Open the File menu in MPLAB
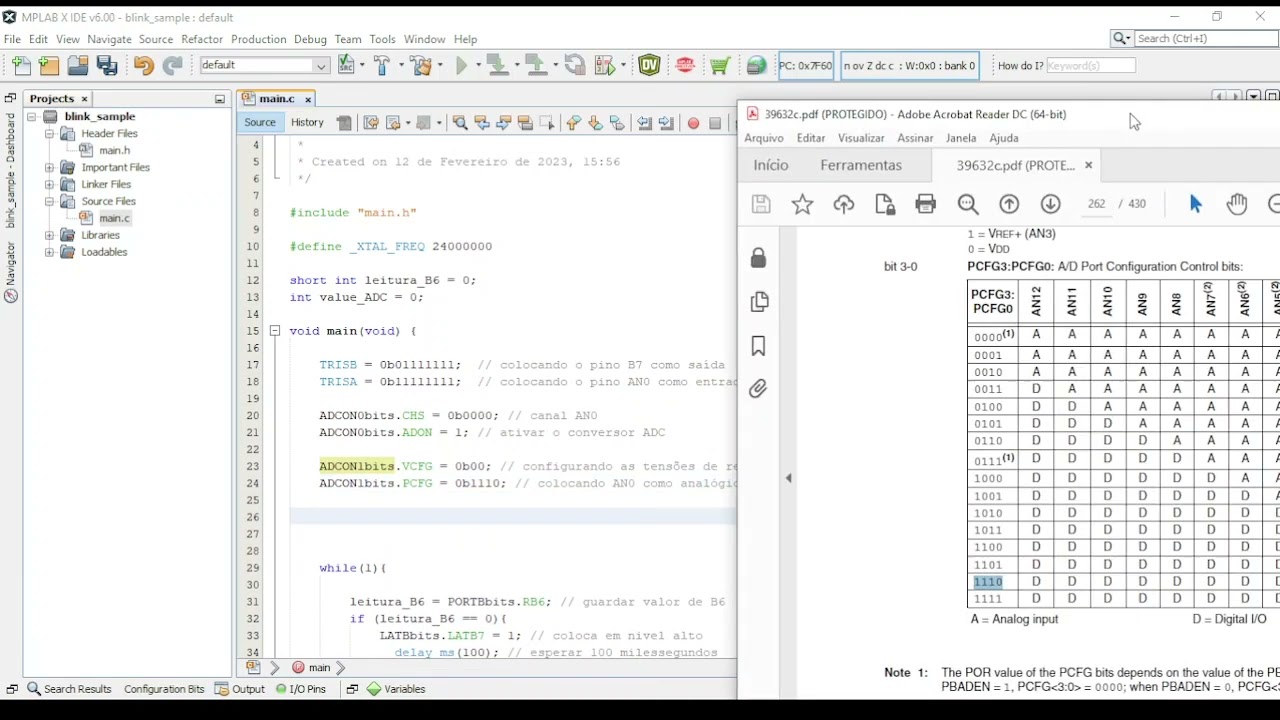Screen dimensions: 1280x720 (12, 39)
